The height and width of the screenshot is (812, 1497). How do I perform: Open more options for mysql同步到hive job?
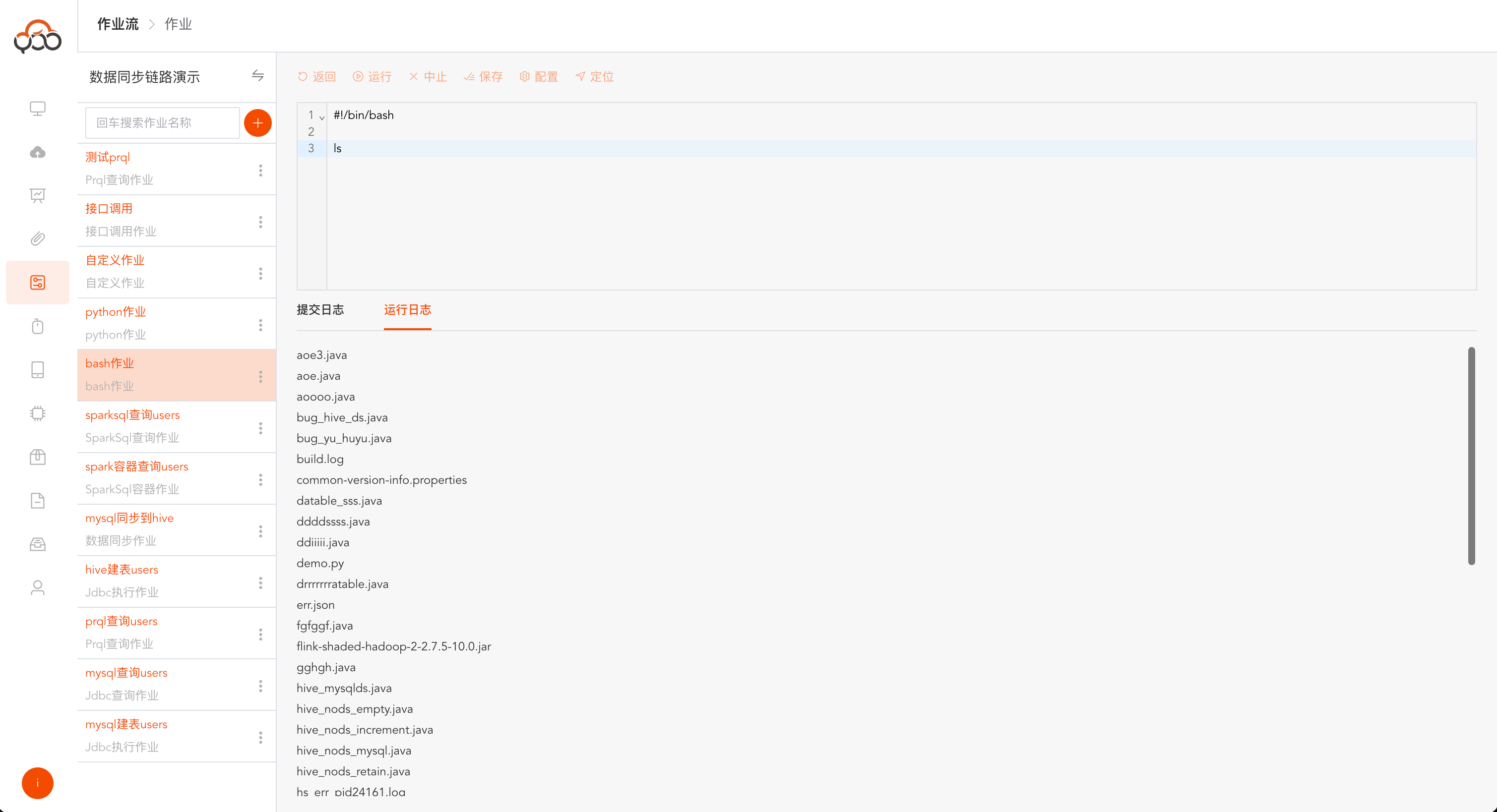(260, 531)
